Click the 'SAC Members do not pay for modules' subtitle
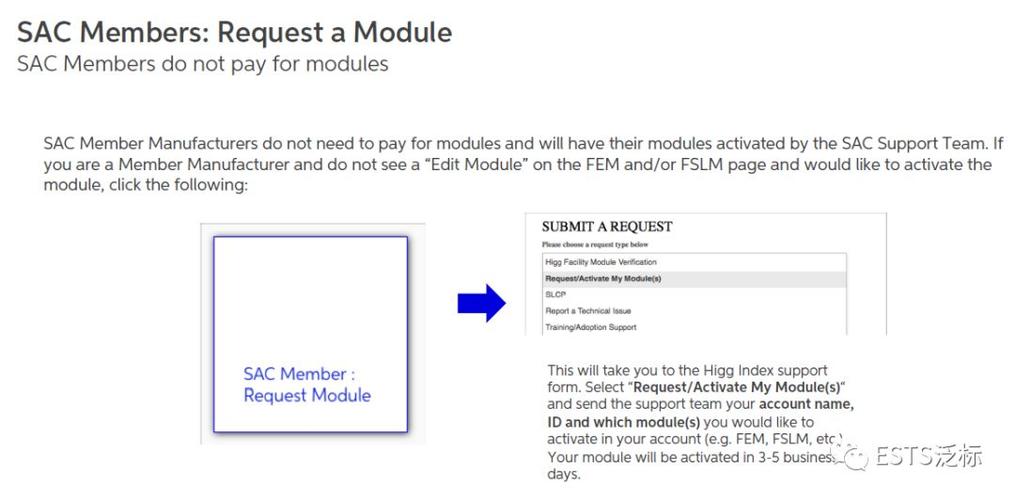The width and height of the screenshot is (1015, 500). [203, 64]
